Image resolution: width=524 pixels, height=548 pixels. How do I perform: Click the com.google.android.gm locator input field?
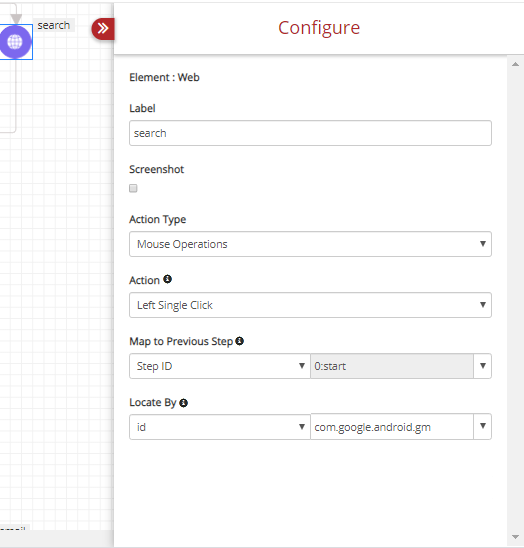click(392, 427)
